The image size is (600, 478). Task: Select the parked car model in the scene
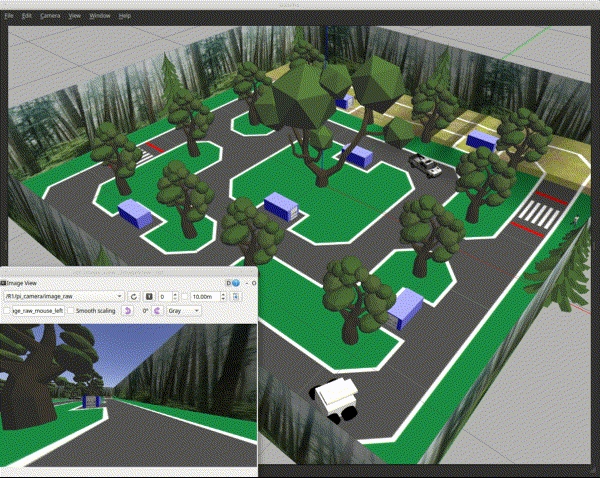[x=426, y=164]
